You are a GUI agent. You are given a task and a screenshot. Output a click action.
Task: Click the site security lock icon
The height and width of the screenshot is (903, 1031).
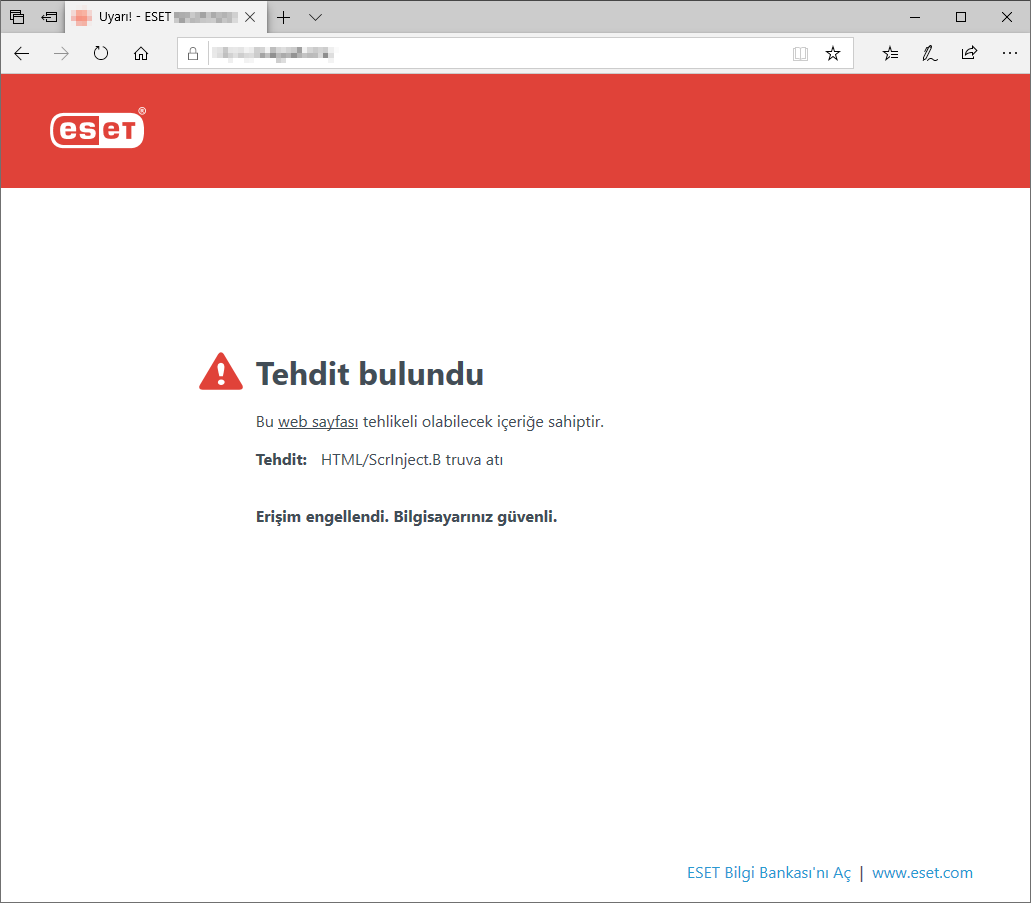point(192,54)
